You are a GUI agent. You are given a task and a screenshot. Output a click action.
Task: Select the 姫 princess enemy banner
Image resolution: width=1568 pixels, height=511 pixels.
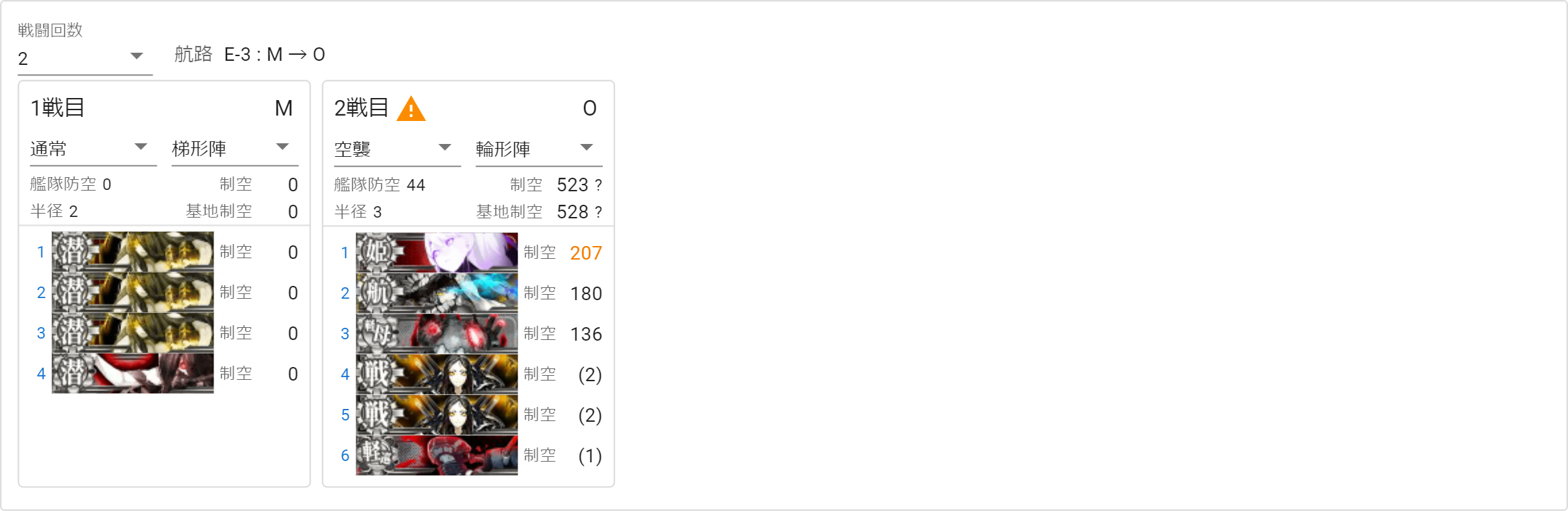coord(437,253)
